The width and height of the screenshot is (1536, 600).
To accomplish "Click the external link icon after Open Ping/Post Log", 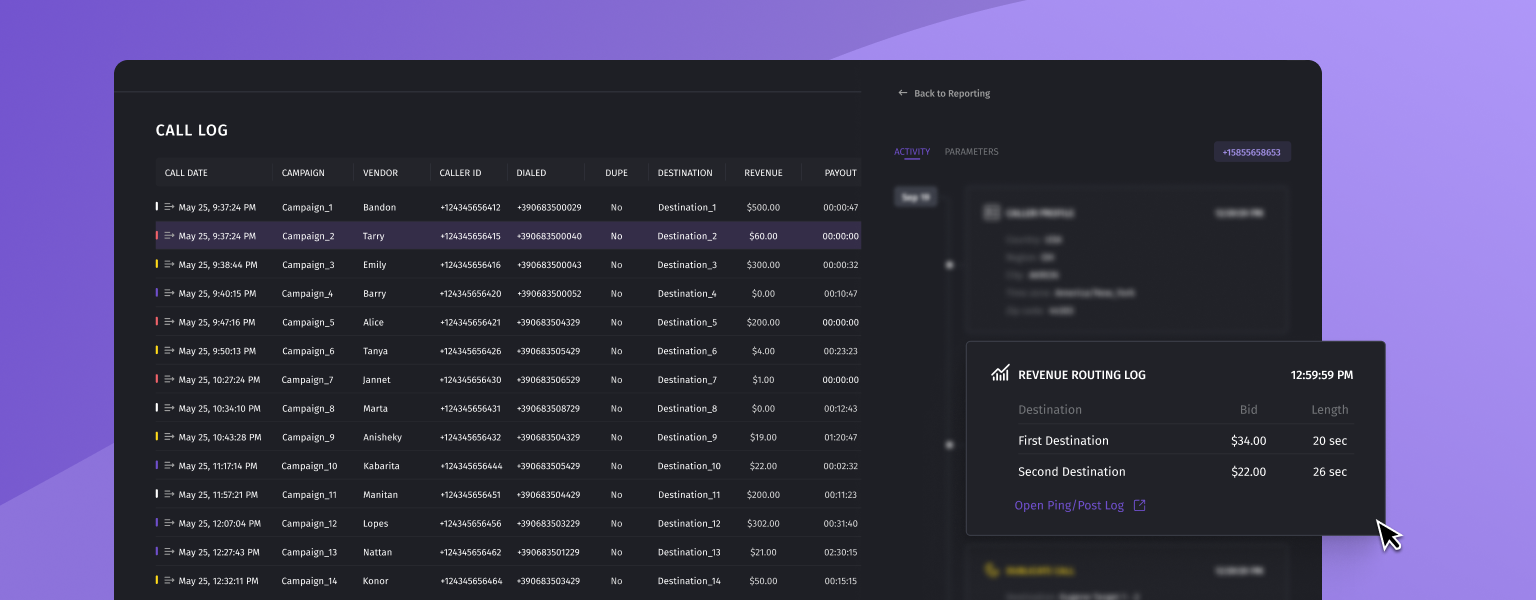I will 1139,506.
